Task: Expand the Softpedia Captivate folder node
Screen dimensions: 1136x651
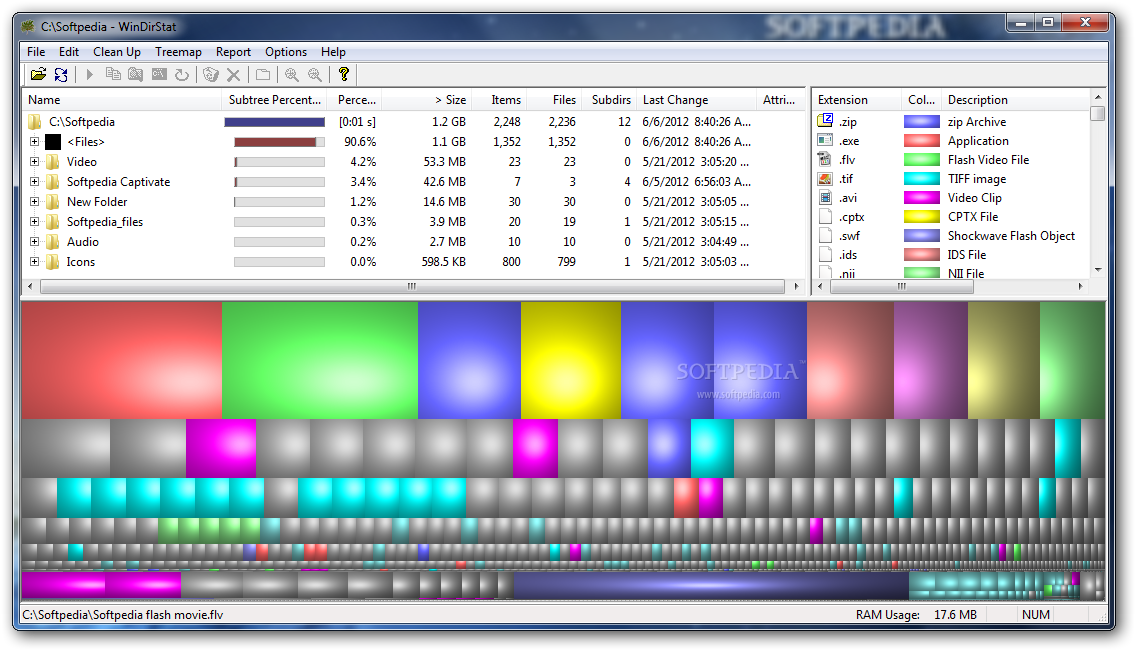Action: point(34,182)
